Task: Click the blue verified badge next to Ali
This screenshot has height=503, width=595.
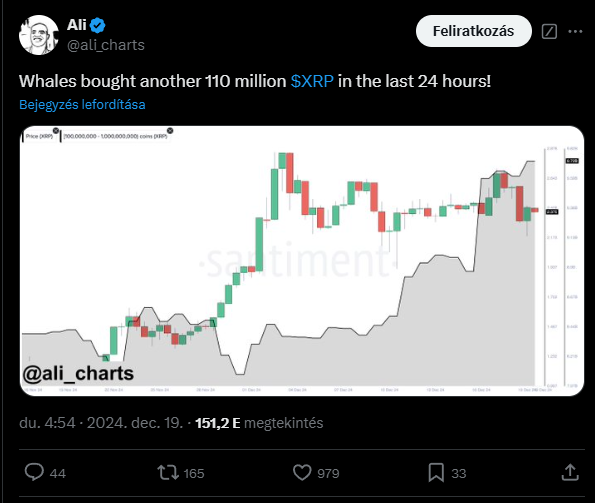Action: tap(98, 25)
